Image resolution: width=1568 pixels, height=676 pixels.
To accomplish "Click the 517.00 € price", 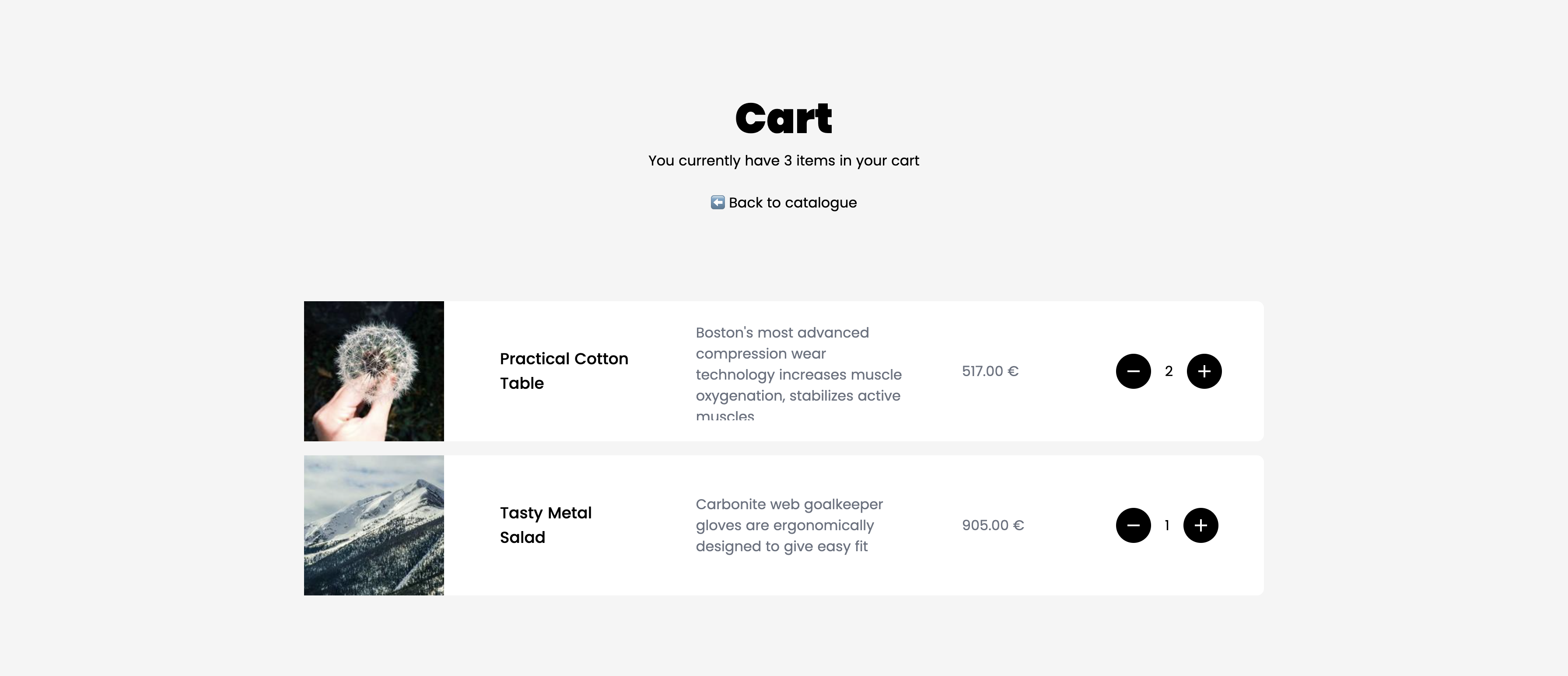I will tap(990, 371).
